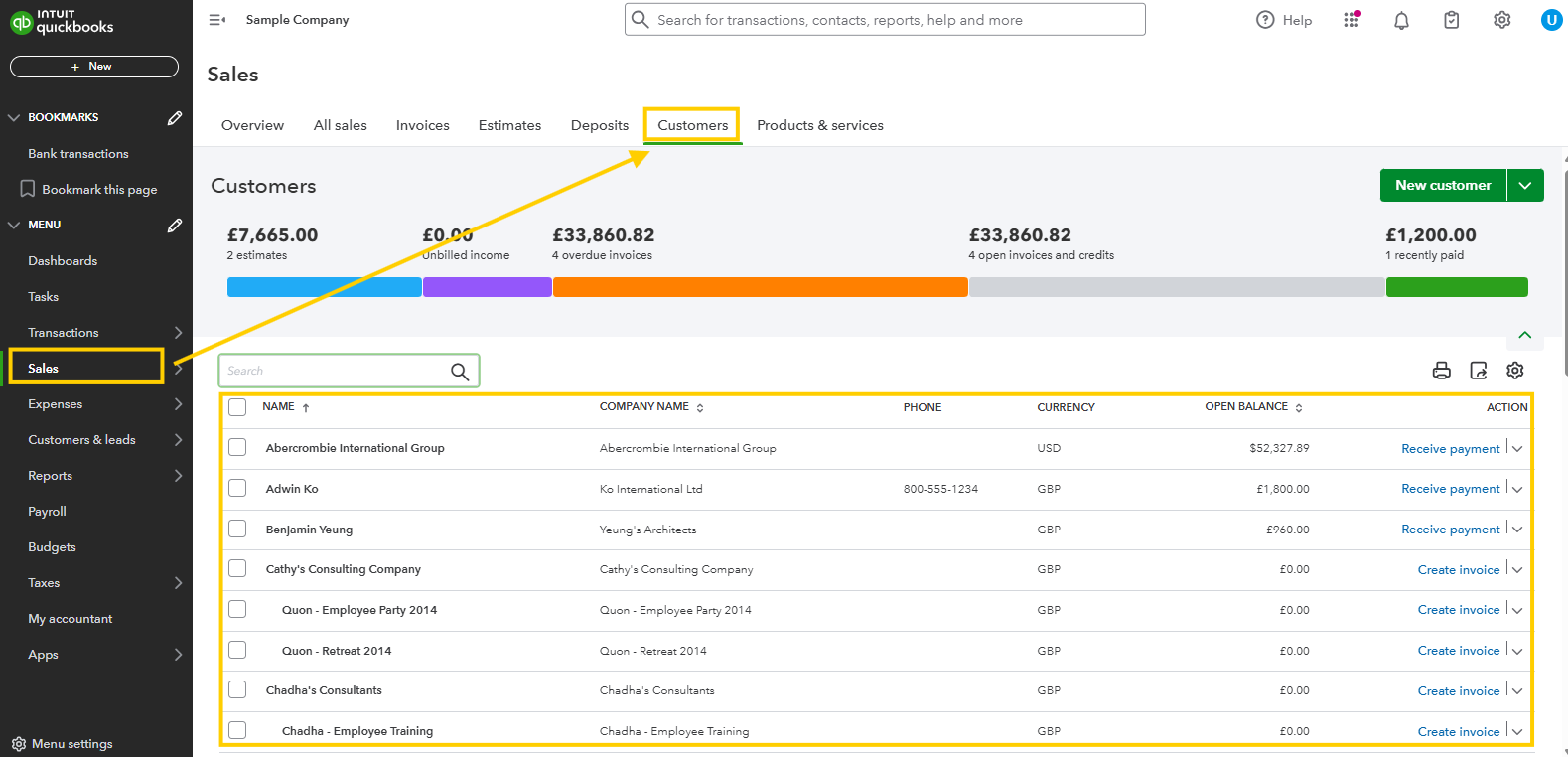Switch to the Invoices tab
Image resolution: width=1568 pixels, height=757 pixels.
tap(423, 125)
